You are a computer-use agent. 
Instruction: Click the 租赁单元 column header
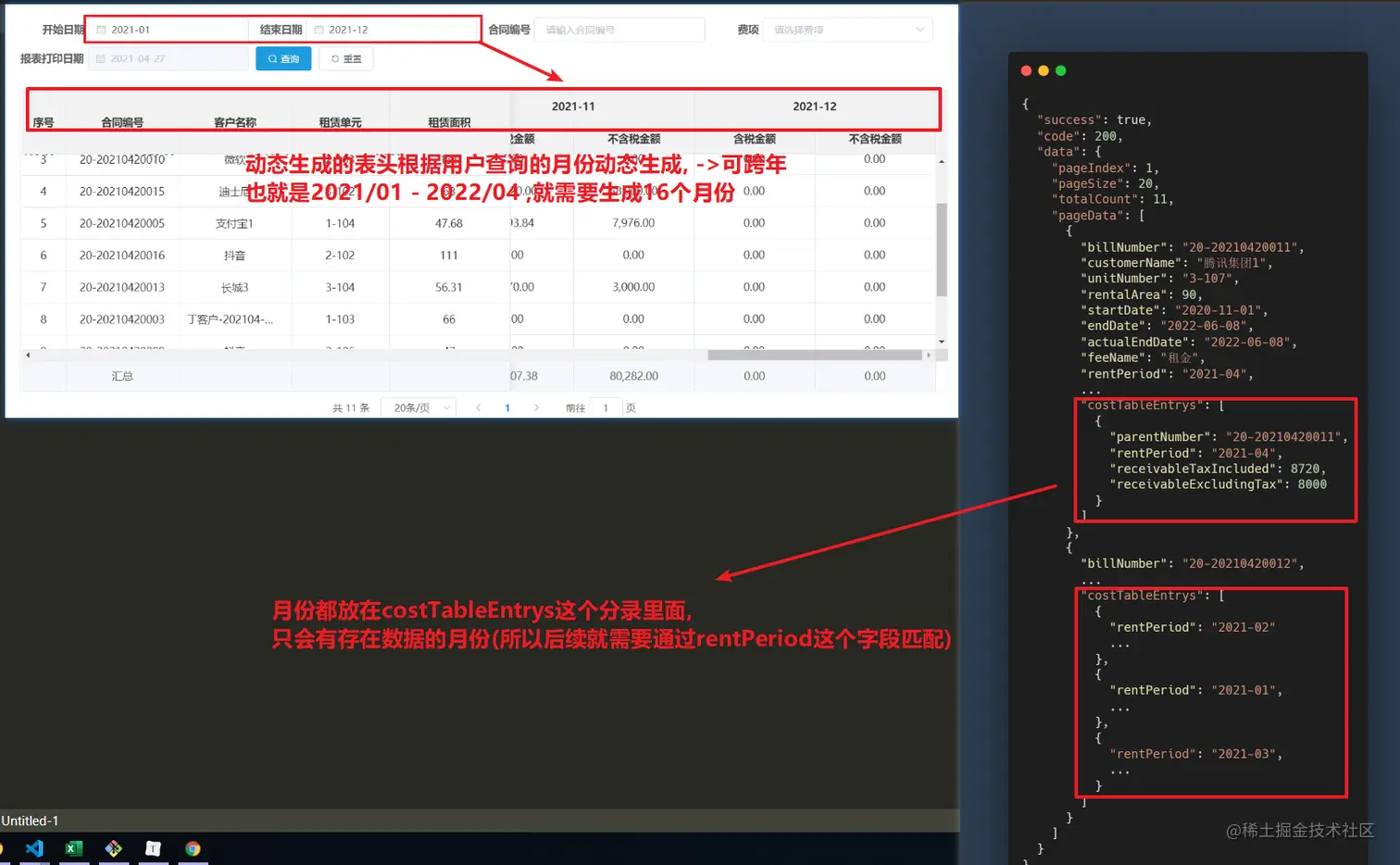[341, 122]
